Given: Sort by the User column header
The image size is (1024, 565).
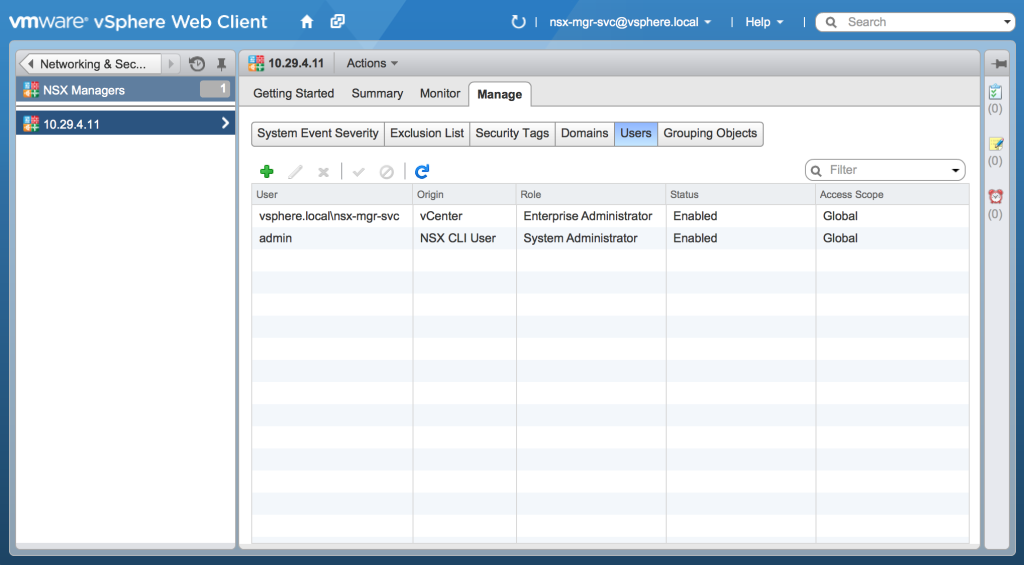Looking at the screenshot, I should (332, 195).
